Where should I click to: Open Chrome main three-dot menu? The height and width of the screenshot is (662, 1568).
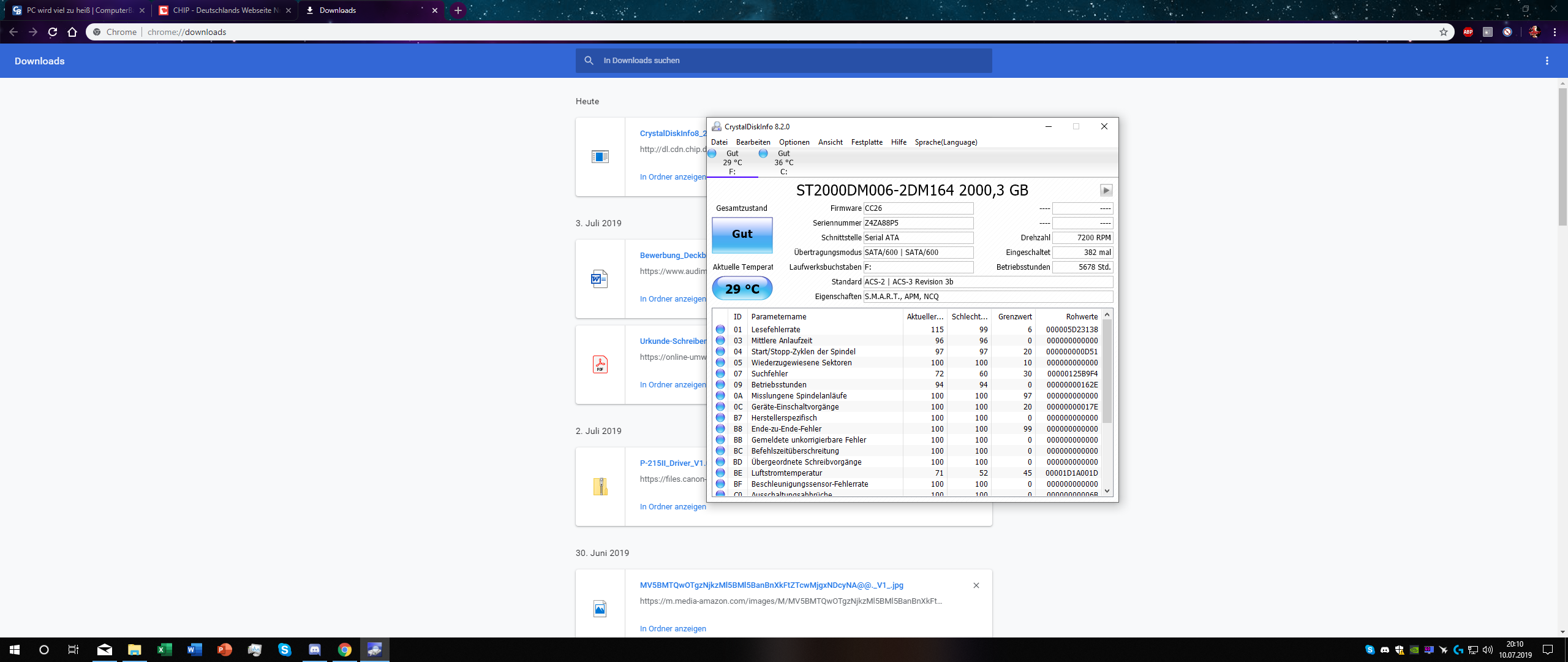click(1555, 32)
